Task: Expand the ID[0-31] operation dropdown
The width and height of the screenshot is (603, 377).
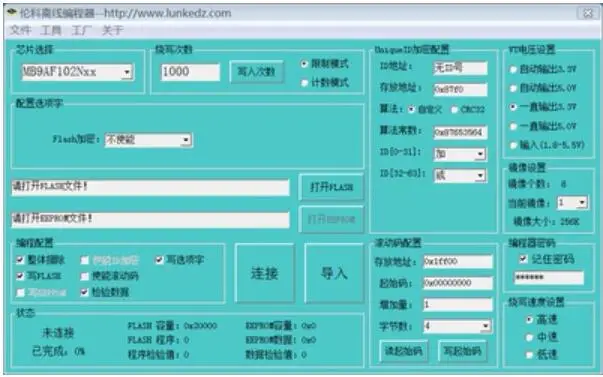Action: point(480,154)
